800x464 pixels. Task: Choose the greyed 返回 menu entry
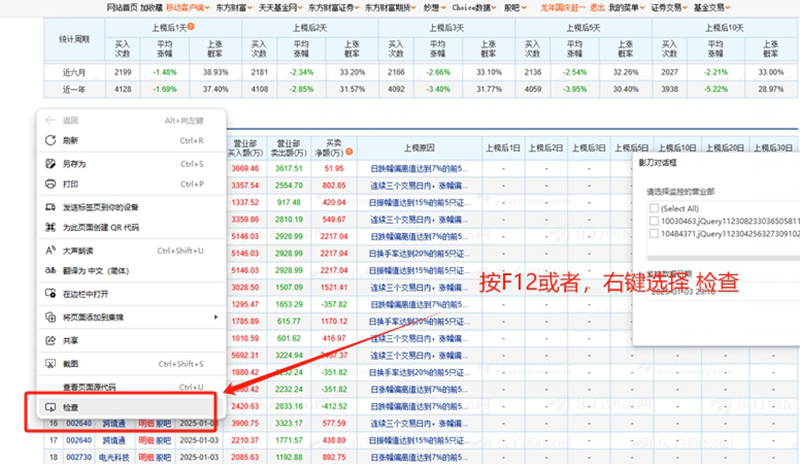(x=131, y=120)
